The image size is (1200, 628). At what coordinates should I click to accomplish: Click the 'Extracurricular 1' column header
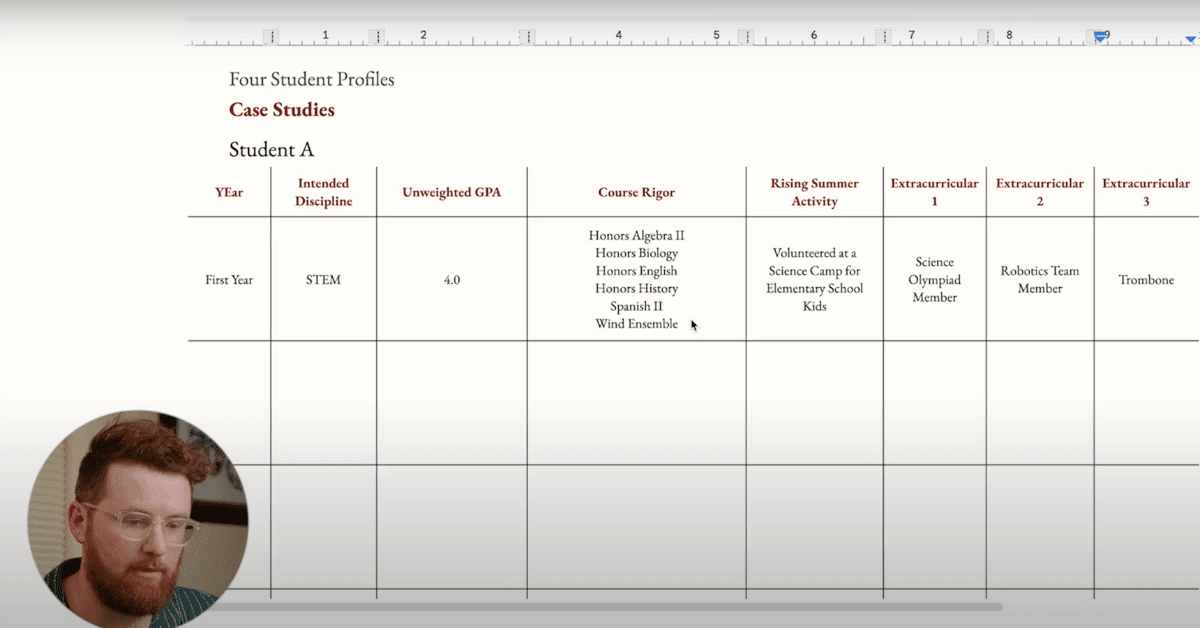pos(935,192)
